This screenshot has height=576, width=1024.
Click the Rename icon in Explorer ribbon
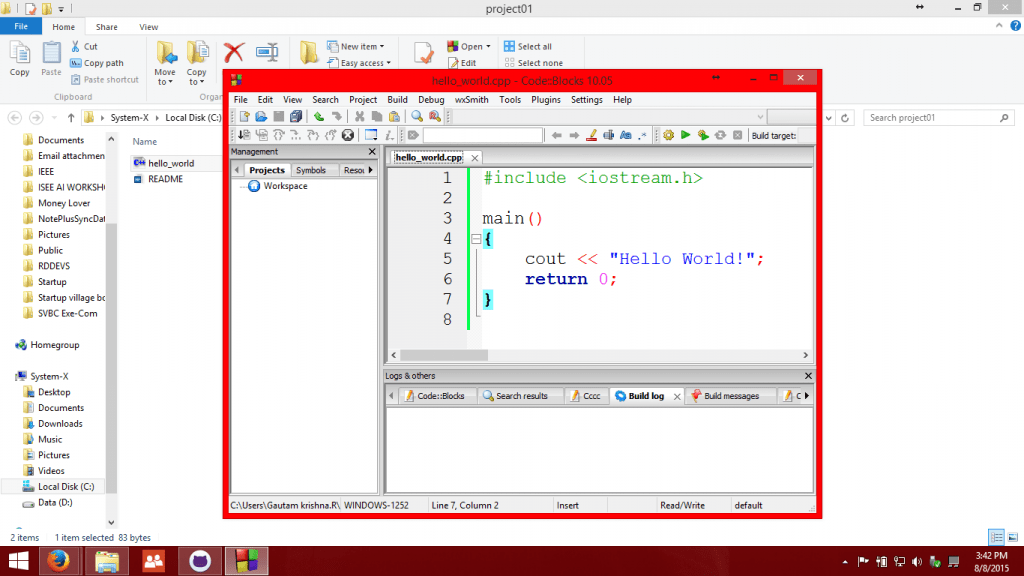267,52
